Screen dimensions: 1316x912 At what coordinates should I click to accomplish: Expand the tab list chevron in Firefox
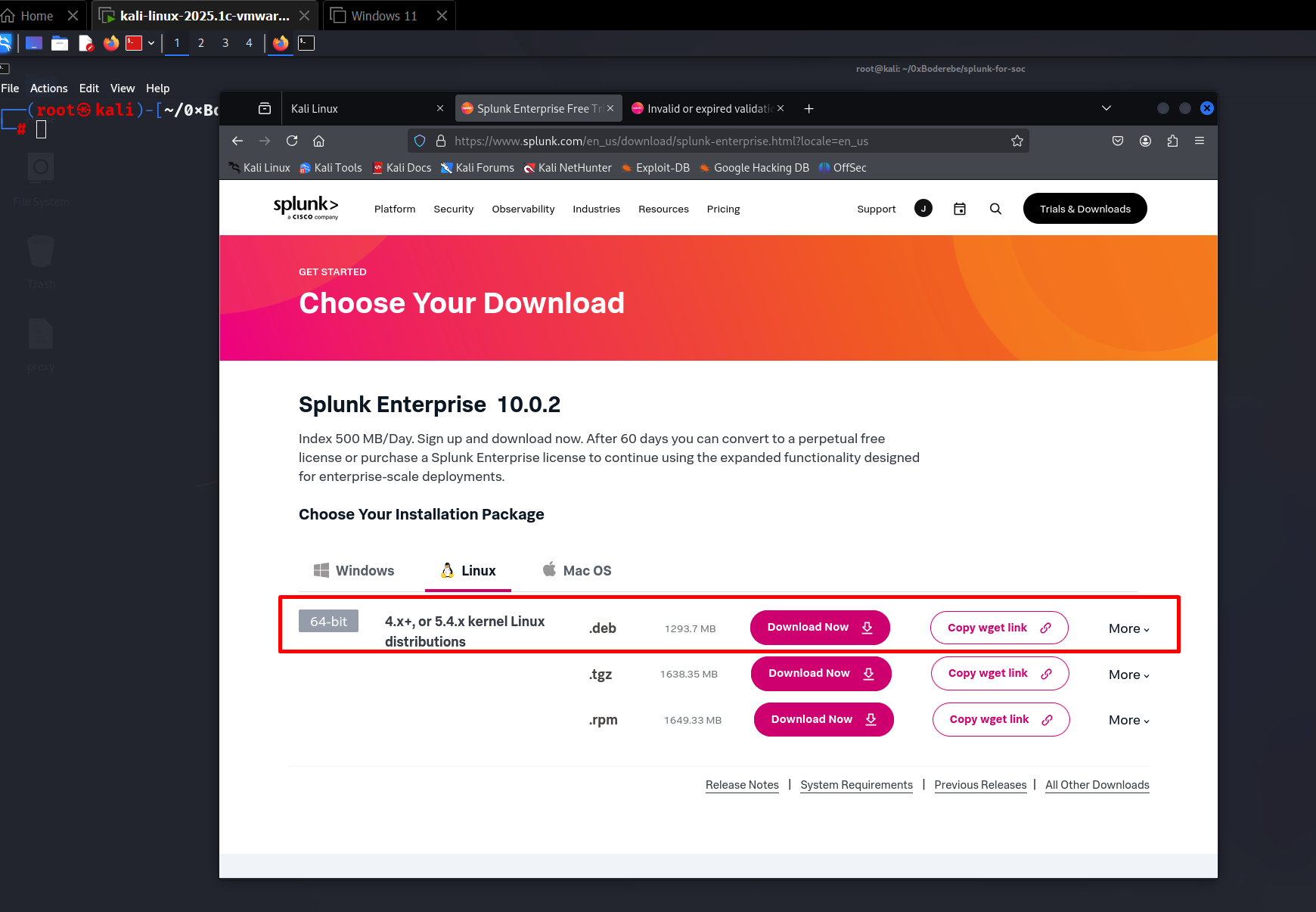tap(1106, 108)
